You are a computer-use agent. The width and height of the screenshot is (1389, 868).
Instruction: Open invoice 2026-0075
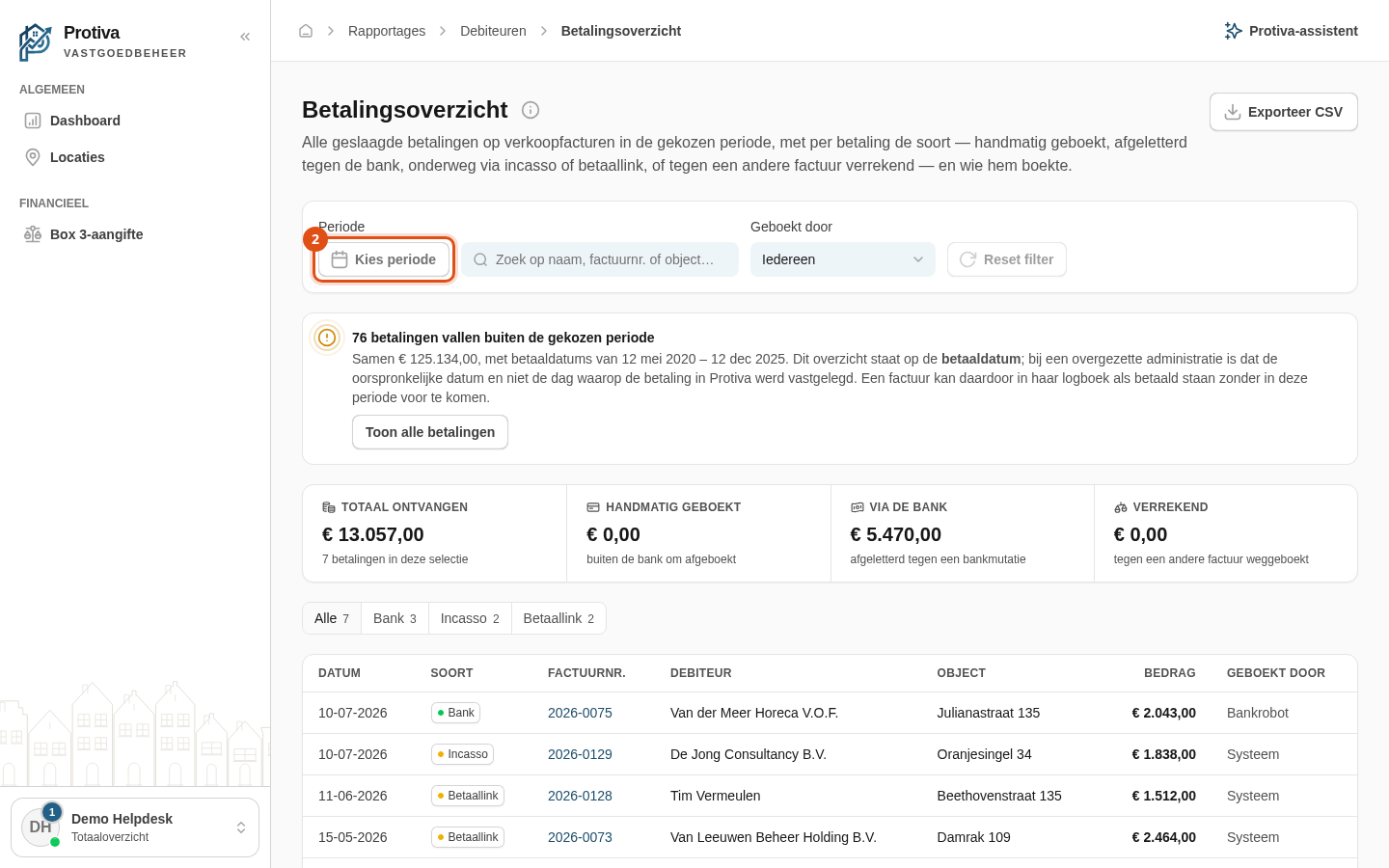point(580,713)
